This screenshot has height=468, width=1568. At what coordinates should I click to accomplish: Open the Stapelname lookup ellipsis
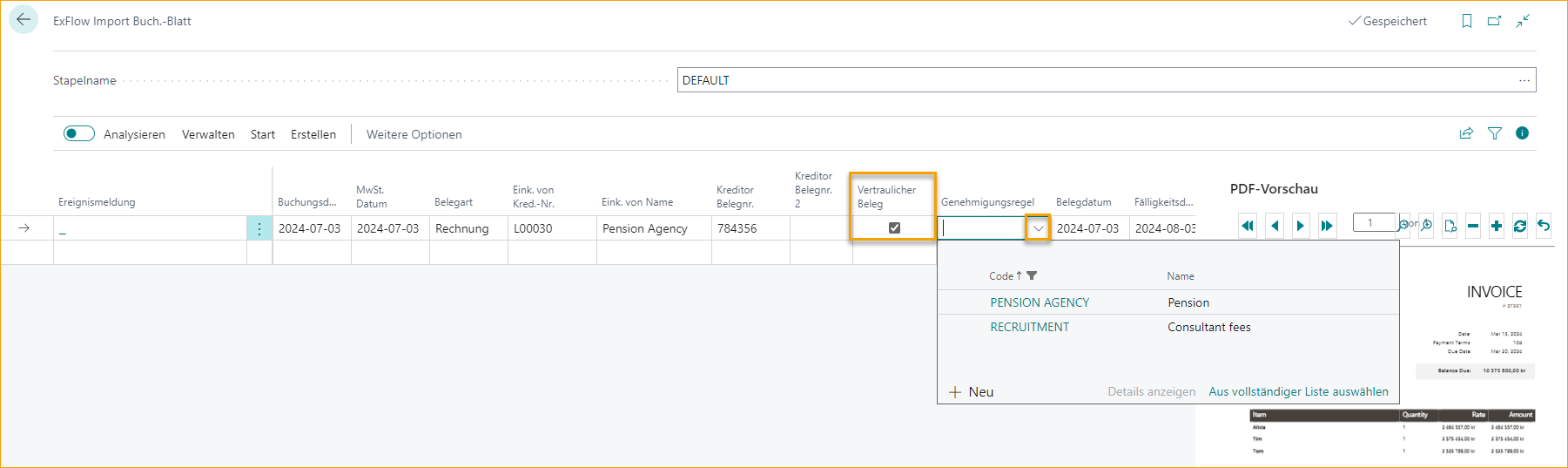pyautogui.click(x=1524, y=80)
